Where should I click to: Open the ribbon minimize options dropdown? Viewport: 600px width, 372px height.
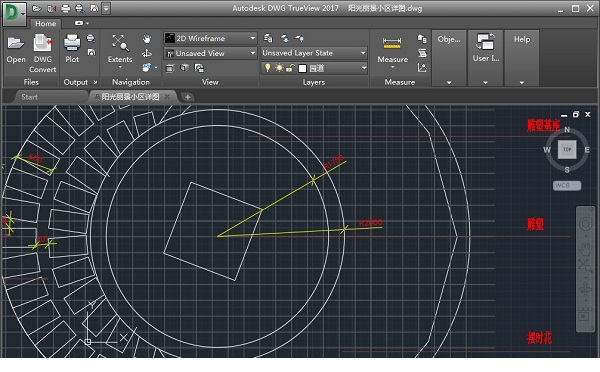tap(82, 23)
